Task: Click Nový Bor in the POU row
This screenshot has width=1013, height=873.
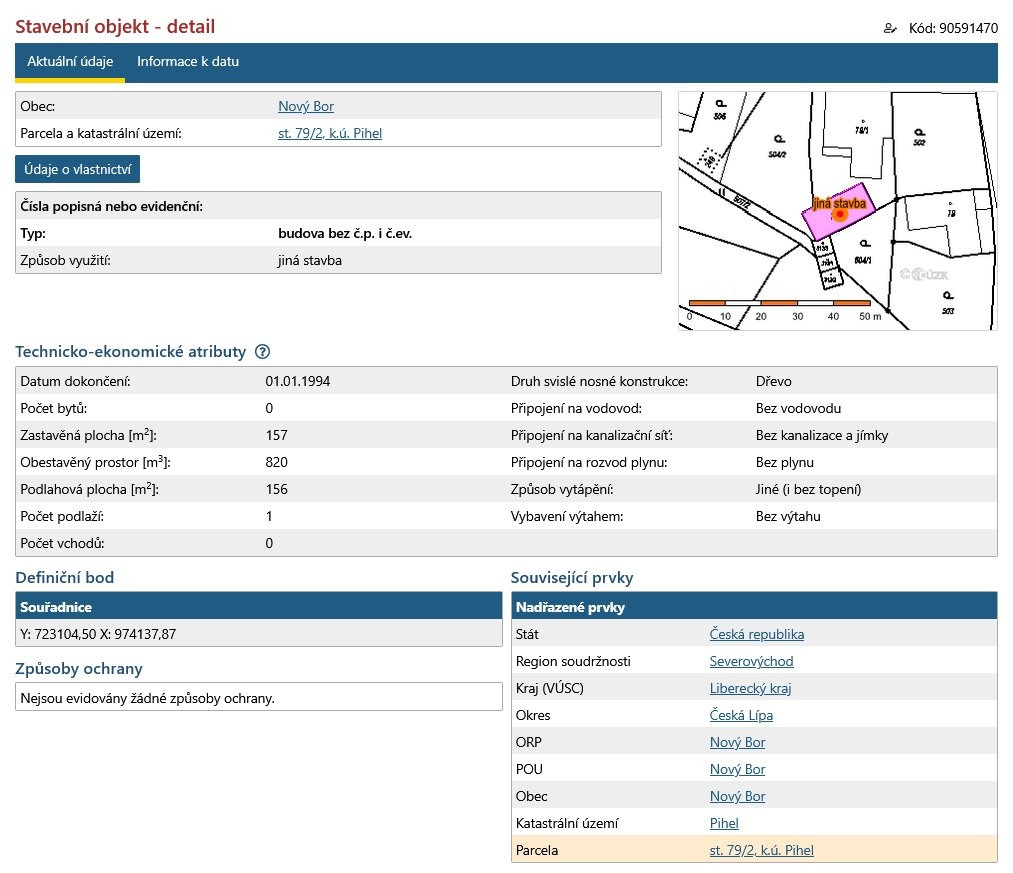Action: click(737, 769)
